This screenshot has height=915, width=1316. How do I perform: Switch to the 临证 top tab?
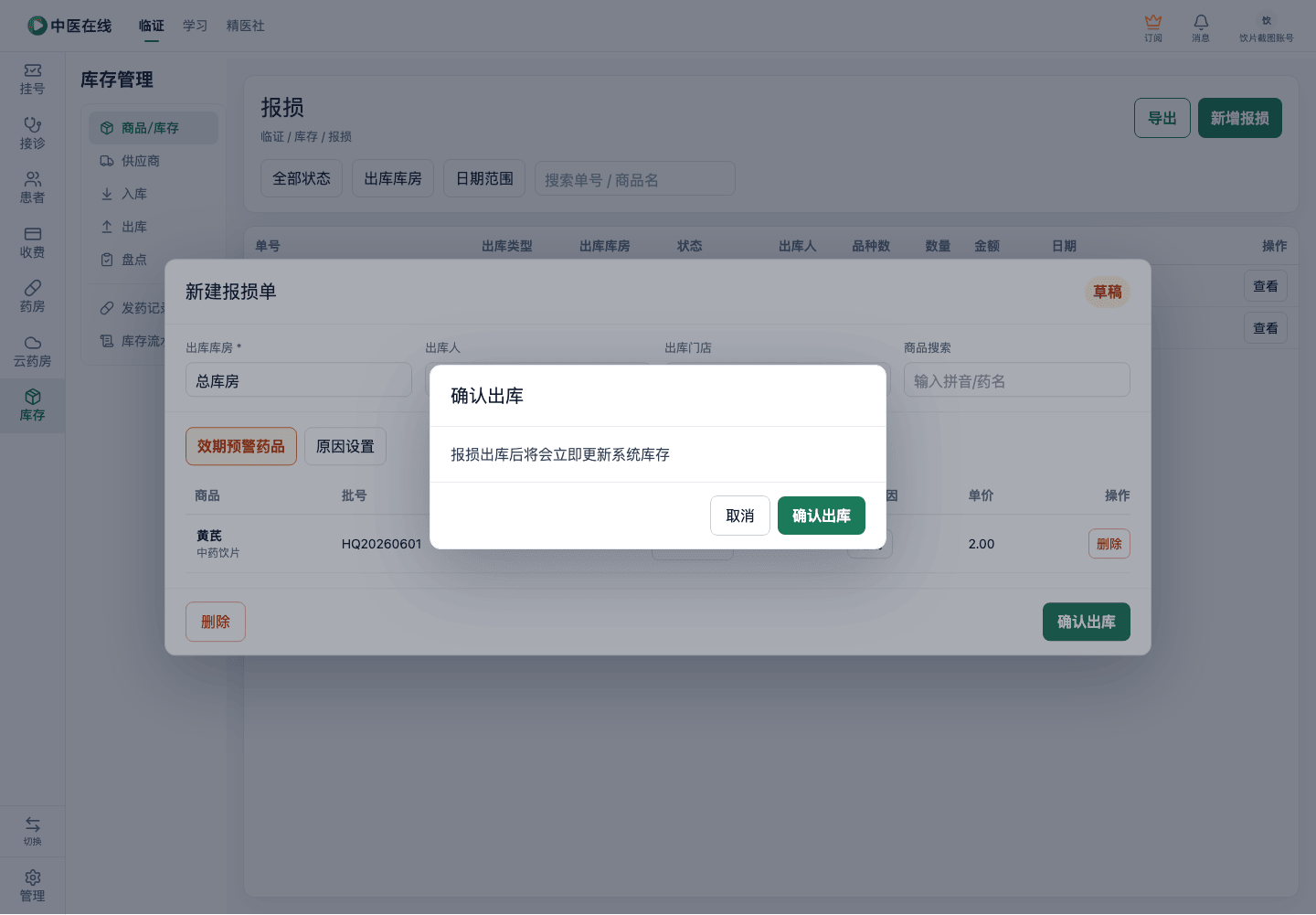152,26
